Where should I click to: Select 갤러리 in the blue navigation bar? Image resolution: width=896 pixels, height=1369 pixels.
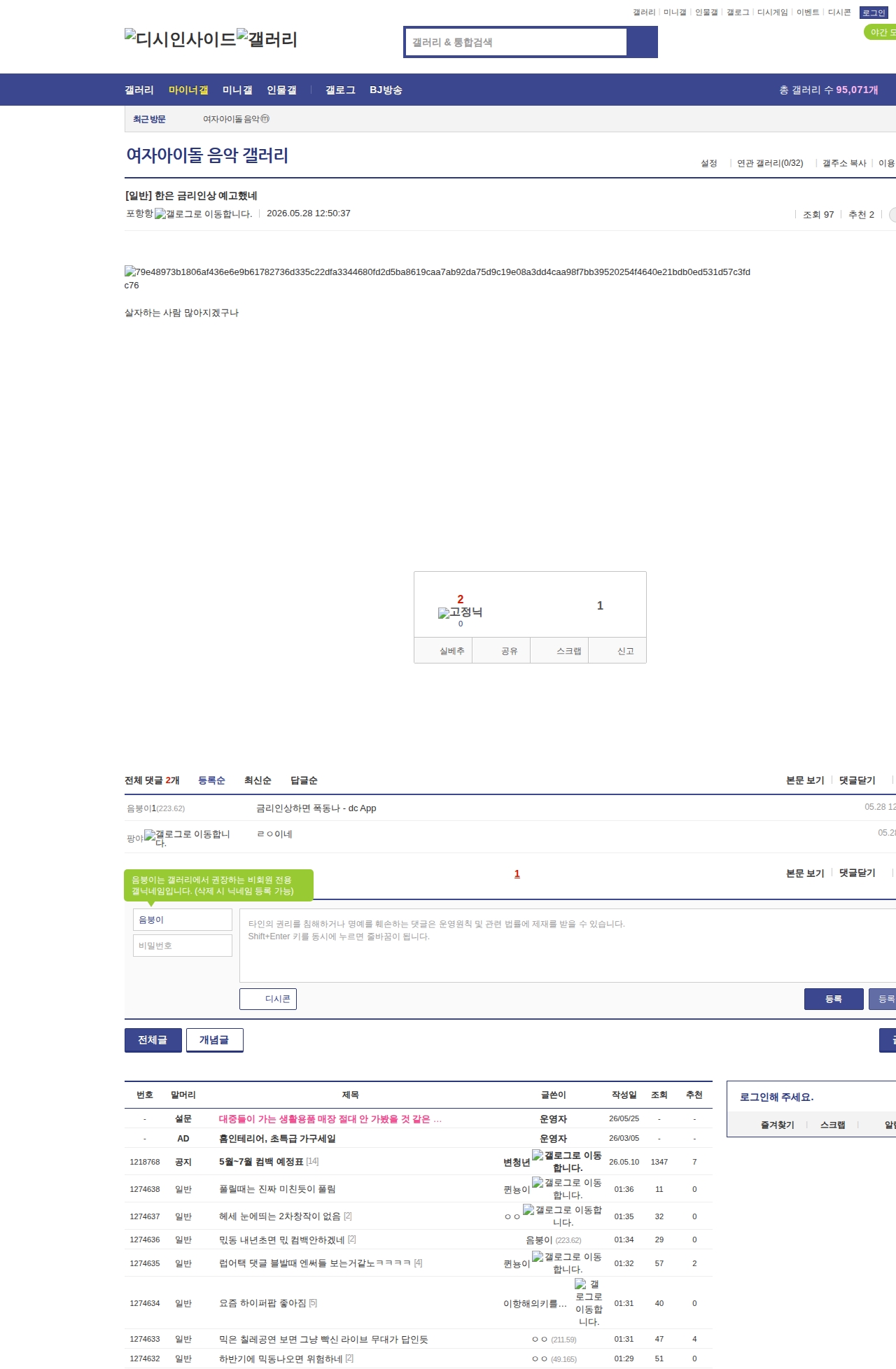pyautogui.click(x=139, y=90)
